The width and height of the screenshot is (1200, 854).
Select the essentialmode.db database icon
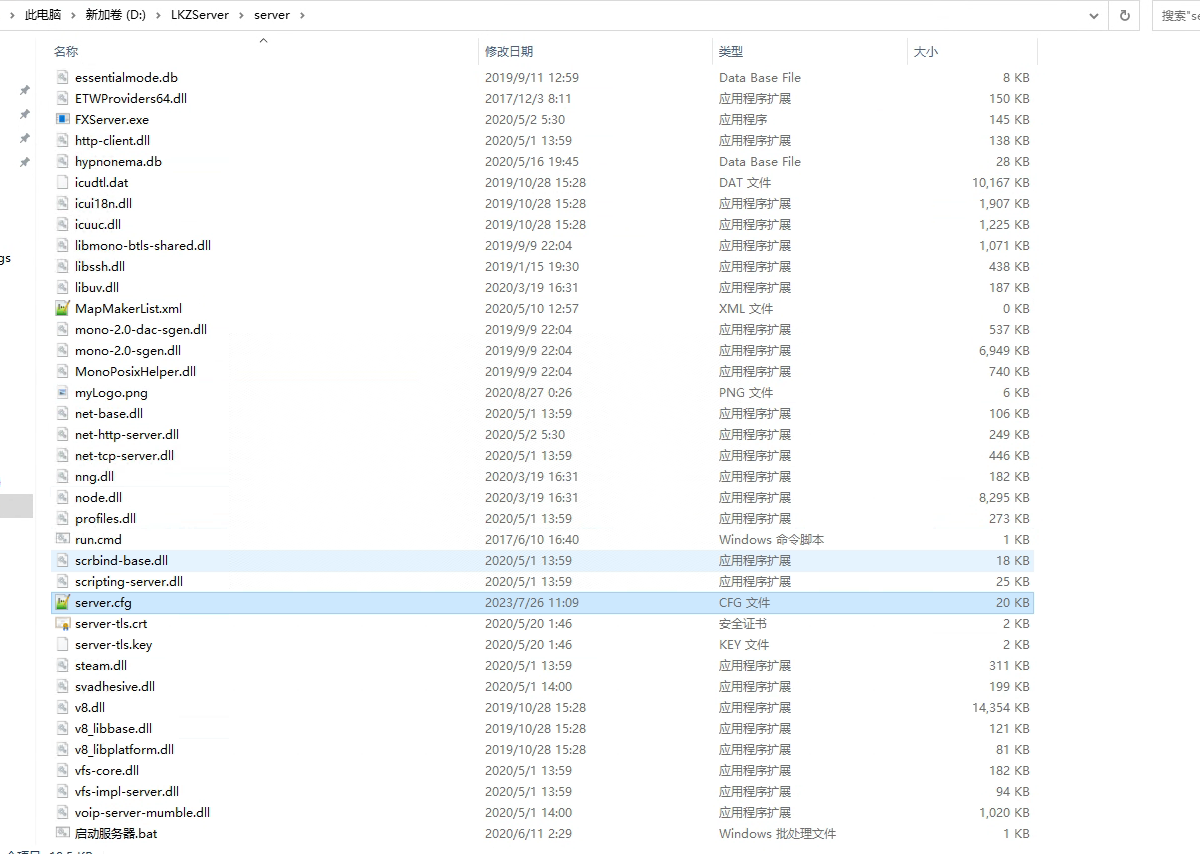click(63, 77)
